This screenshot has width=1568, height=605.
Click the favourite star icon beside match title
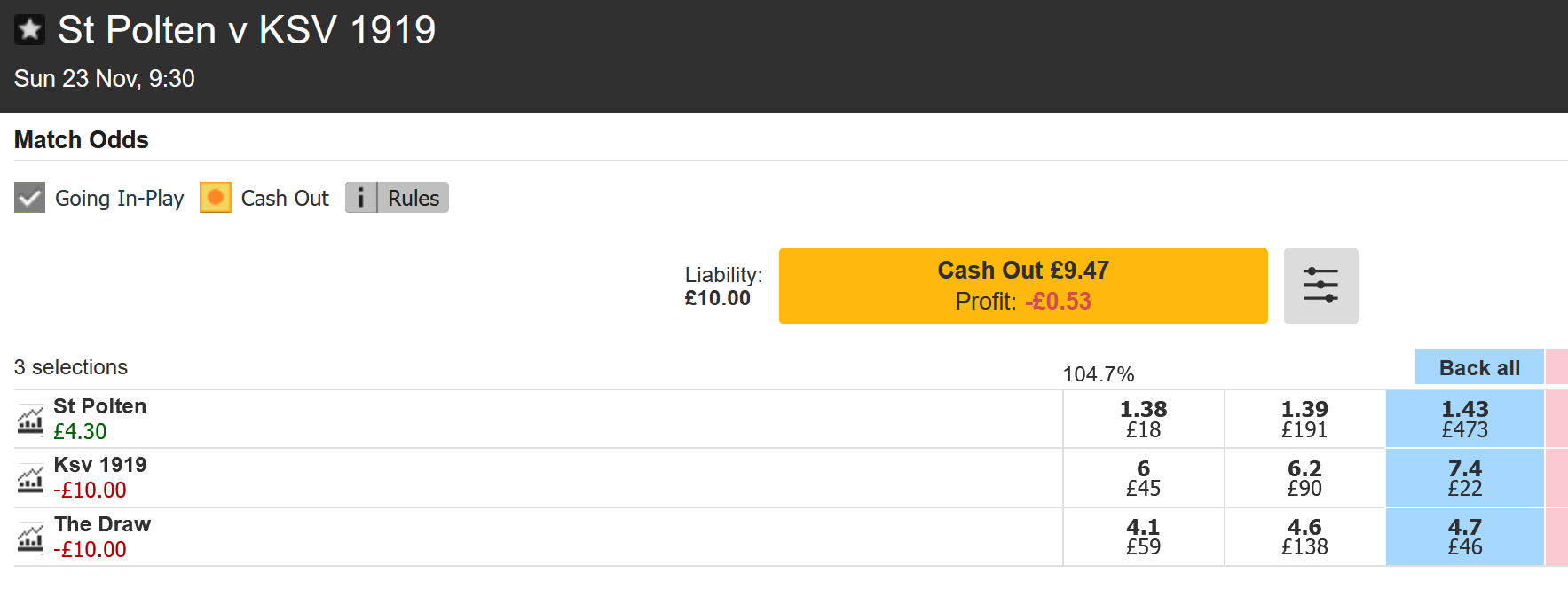coord(29,30)
